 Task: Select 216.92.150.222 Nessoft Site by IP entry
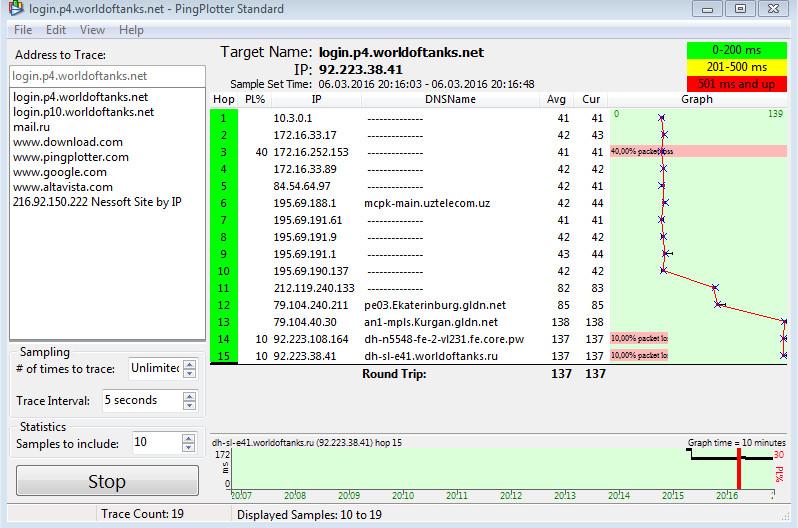97,202
